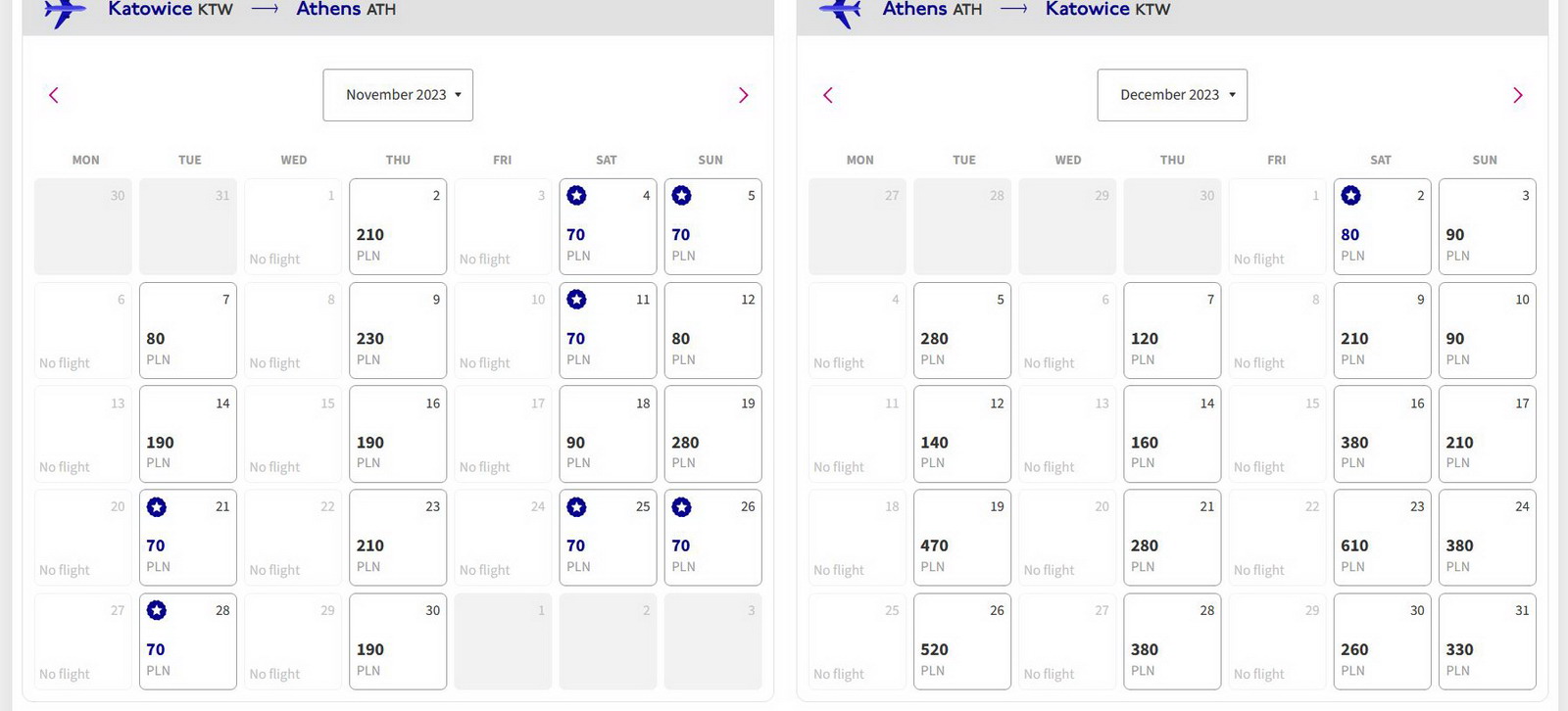This screenshot has width=1568, height=711.
Task: Select December 26 flight for 520 PLN
Action: (x=962, y=641)
